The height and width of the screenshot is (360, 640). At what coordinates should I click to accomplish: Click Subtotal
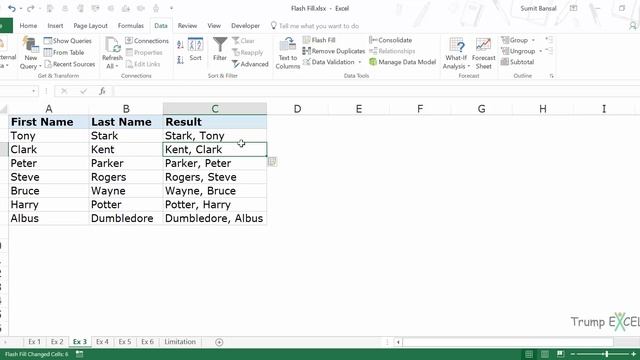[518, 62]
